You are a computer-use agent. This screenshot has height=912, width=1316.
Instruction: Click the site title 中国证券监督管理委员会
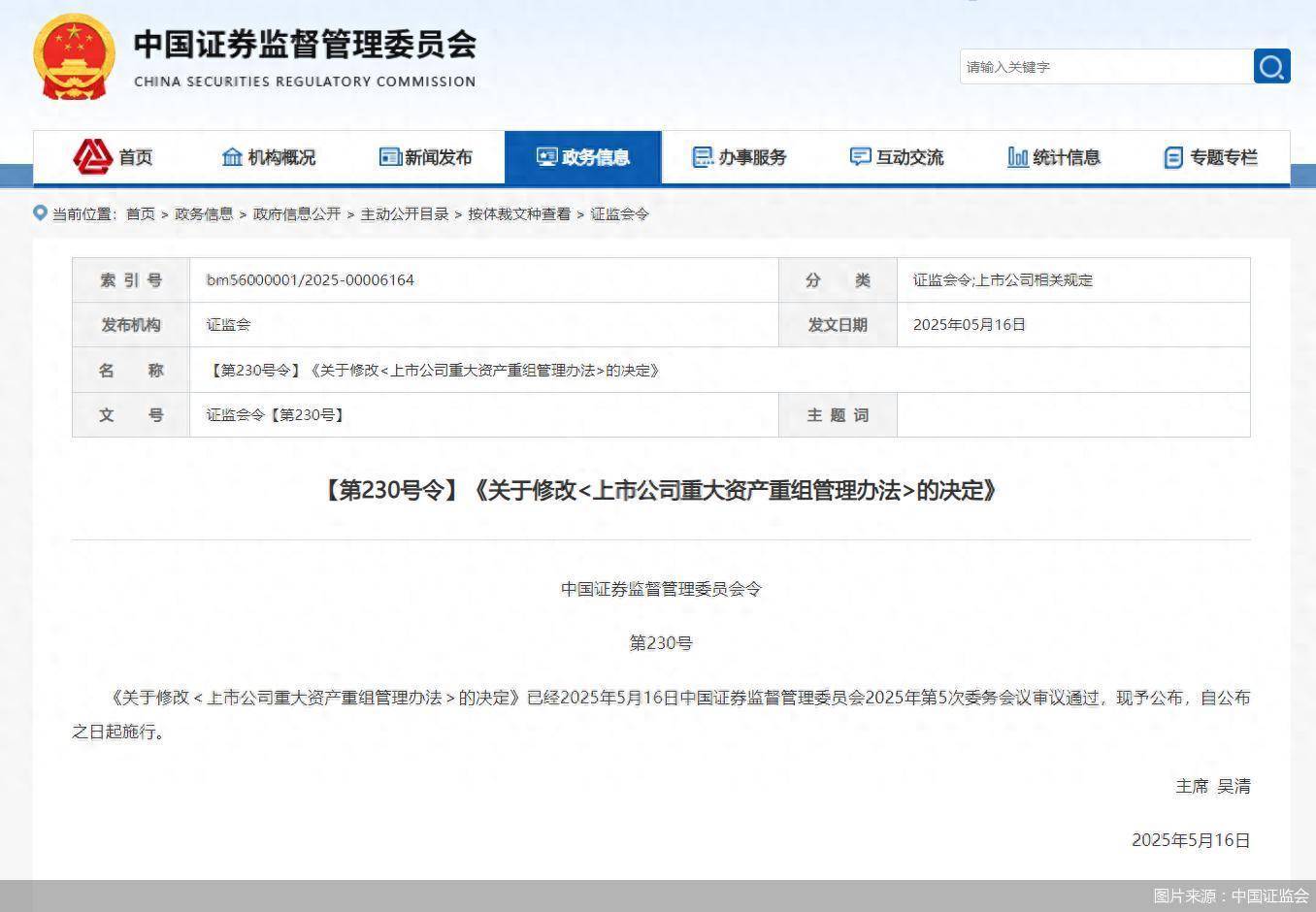tap(305, 44)
